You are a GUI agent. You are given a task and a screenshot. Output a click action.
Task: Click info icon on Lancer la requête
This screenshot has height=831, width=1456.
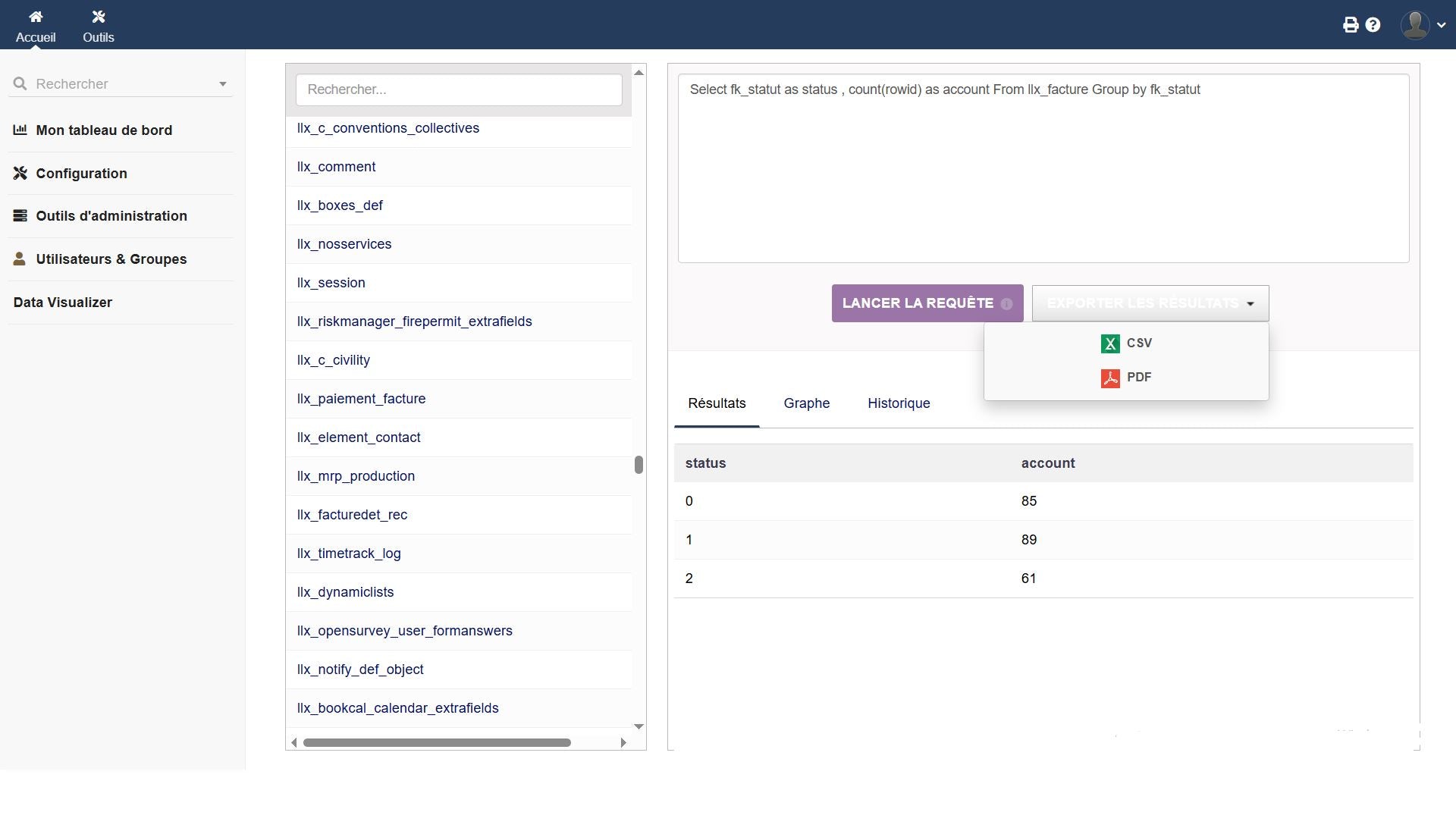pyautogui.click(x=1006, y=304)
